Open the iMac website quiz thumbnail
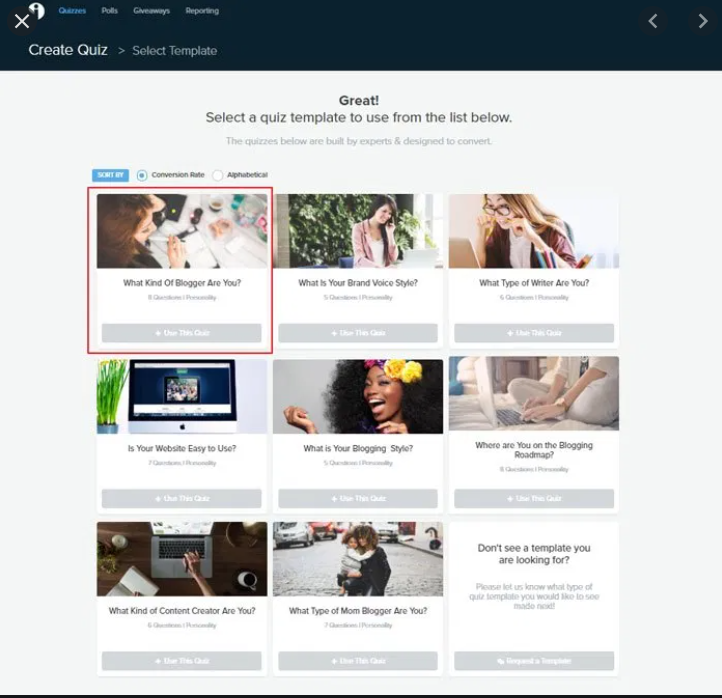This screenshot has width=722, height=698. 182,396
